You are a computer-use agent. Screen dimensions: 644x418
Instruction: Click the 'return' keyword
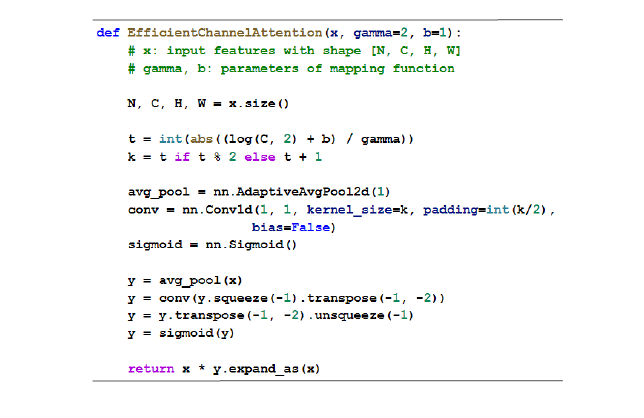[x=151, y=368]
